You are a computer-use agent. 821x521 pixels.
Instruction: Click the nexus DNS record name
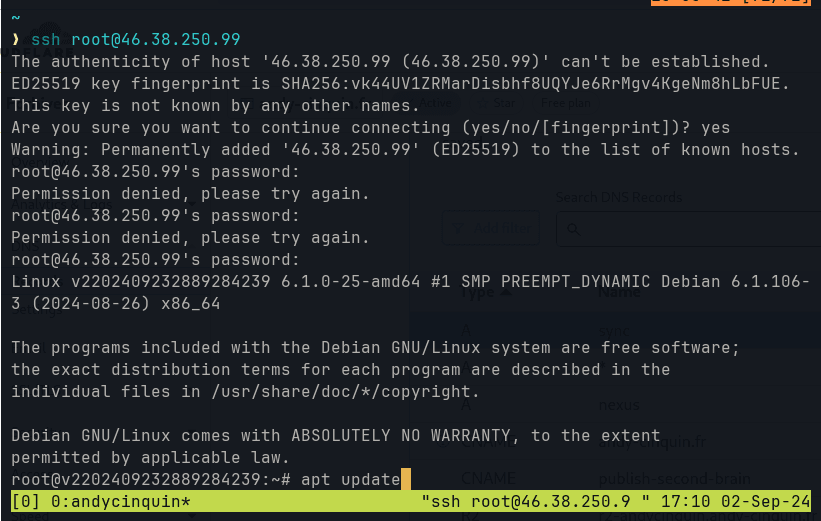pos(618,404)
